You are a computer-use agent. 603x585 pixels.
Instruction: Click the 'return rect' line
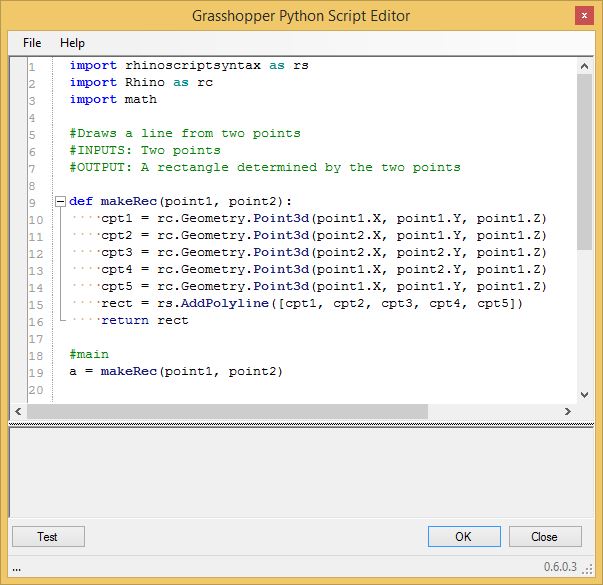145,320
